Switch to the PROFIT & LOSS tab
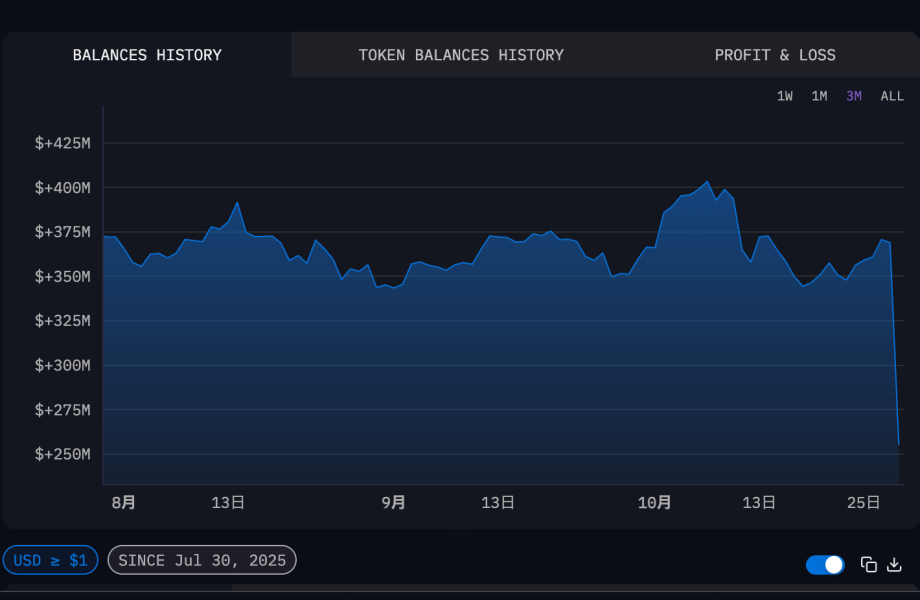Image resolution: width=920 pixels, height=600 pixels. (x=775, y=55)
